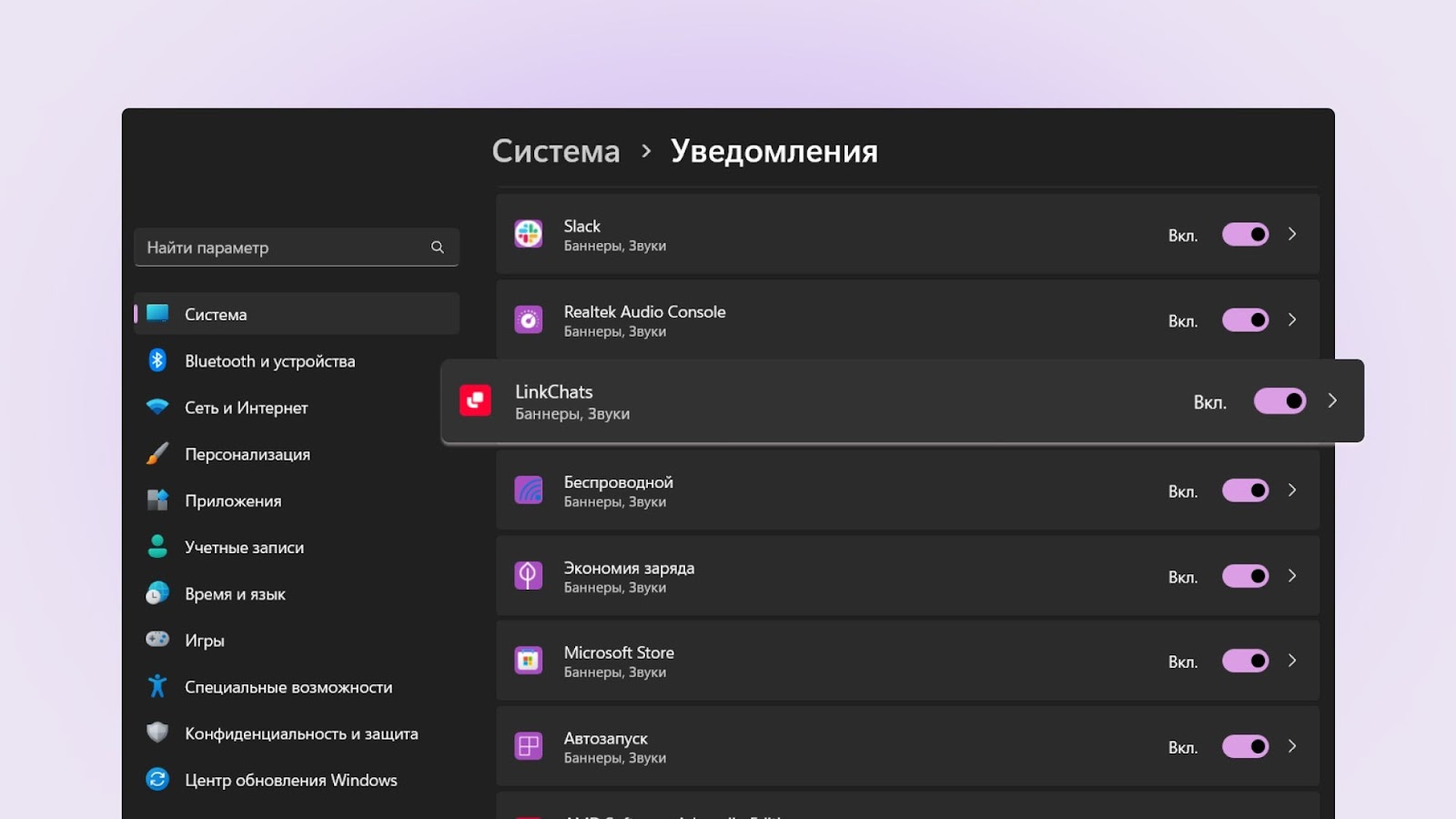Click the Microsoft Store row title
The width and height of the screenshot is (1456, 819).
click(x=619, y=652)
